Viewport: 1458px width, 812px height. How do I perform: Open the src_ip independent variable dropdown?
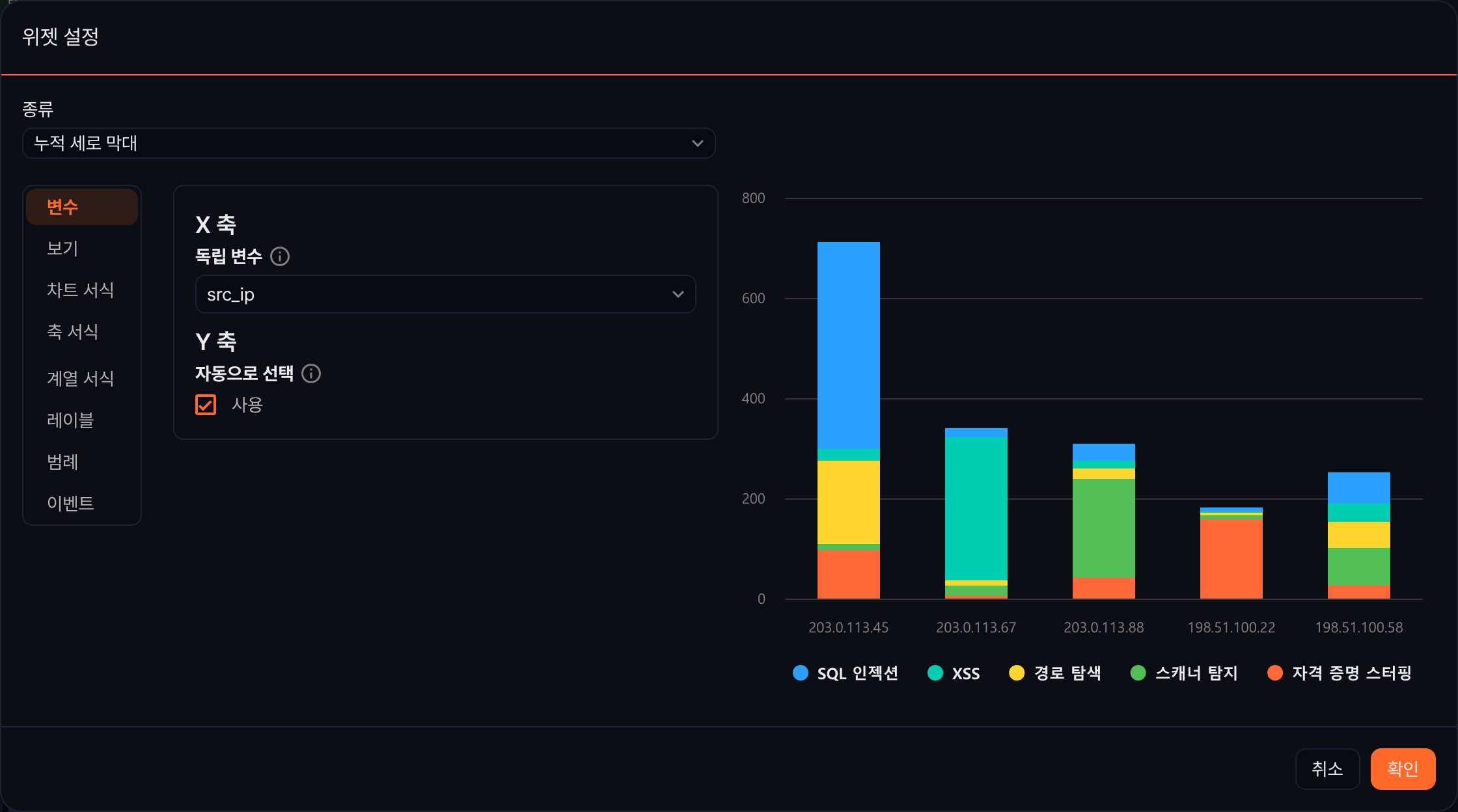coord(446,294)
